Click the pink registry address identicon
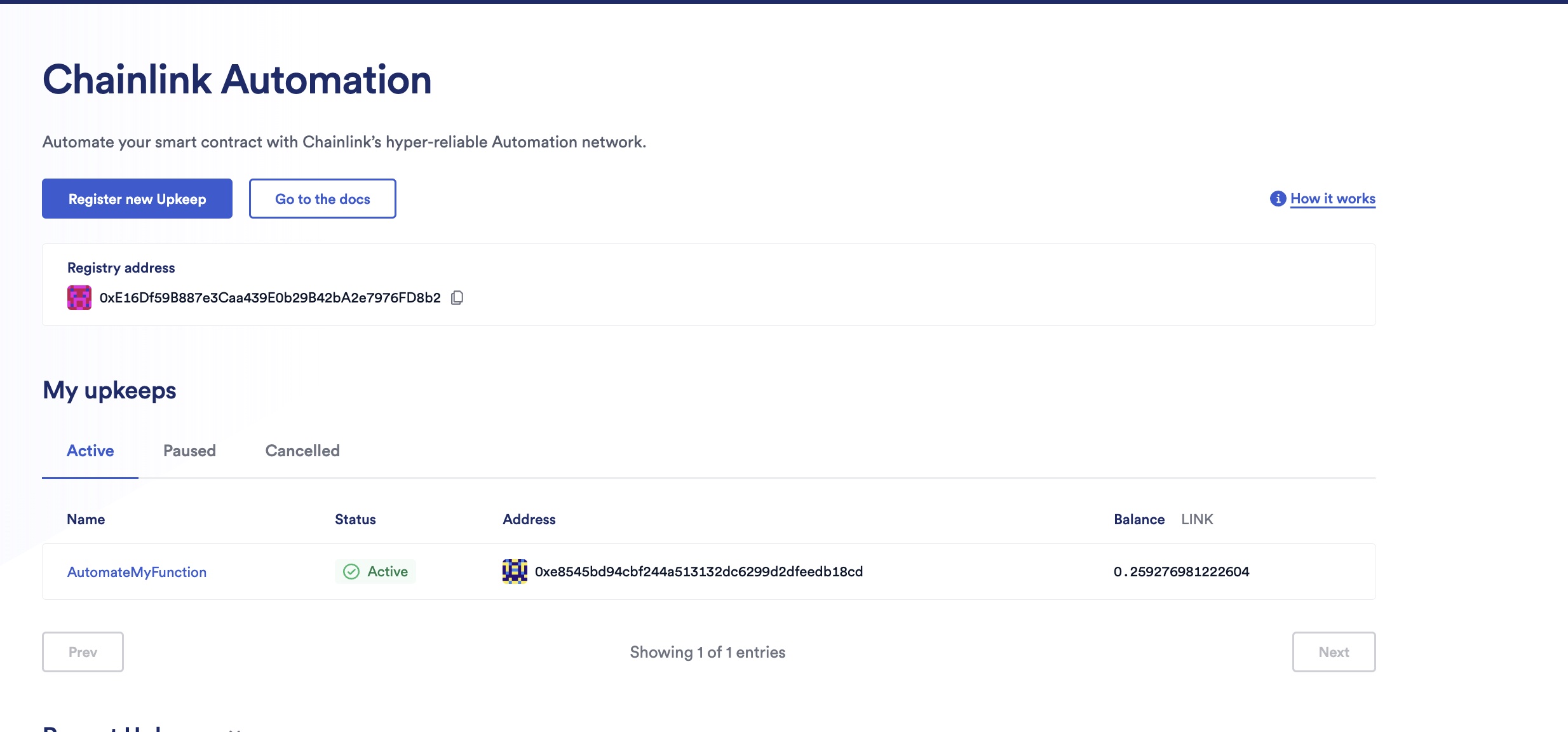 79,298
